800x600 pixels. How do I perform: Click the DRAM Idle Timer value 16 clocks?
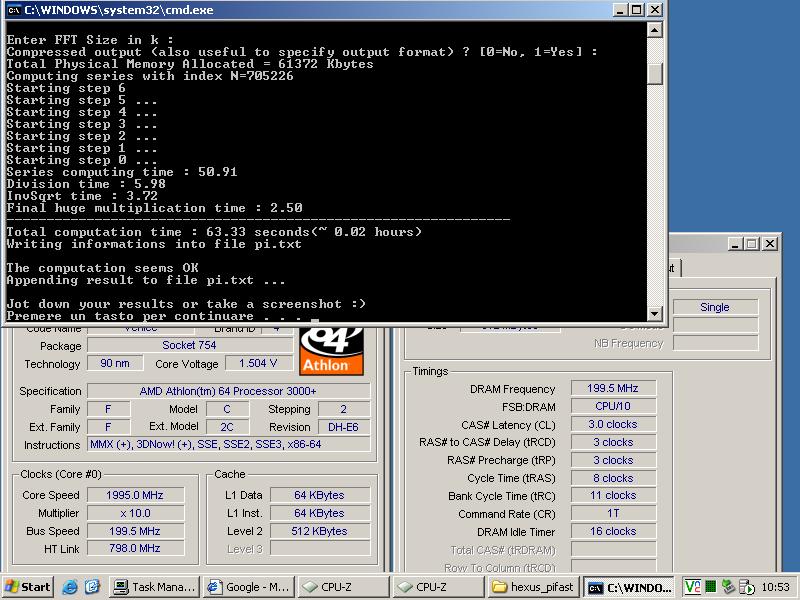(x=613, y=531)
